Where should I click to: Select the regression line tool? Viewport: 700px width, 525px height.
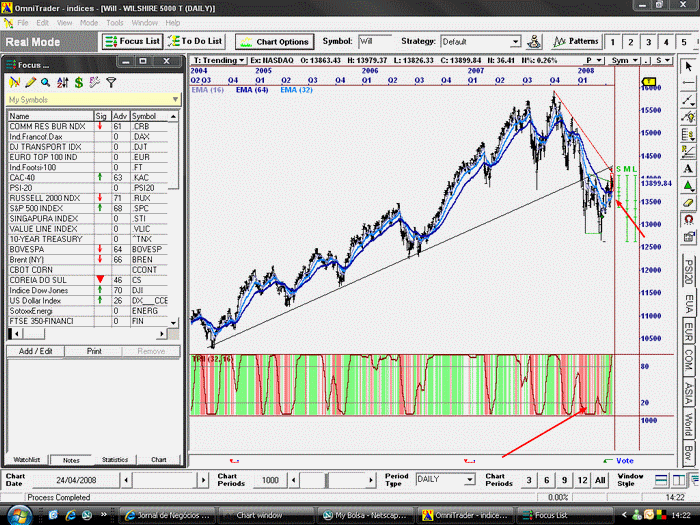point(688,151)
